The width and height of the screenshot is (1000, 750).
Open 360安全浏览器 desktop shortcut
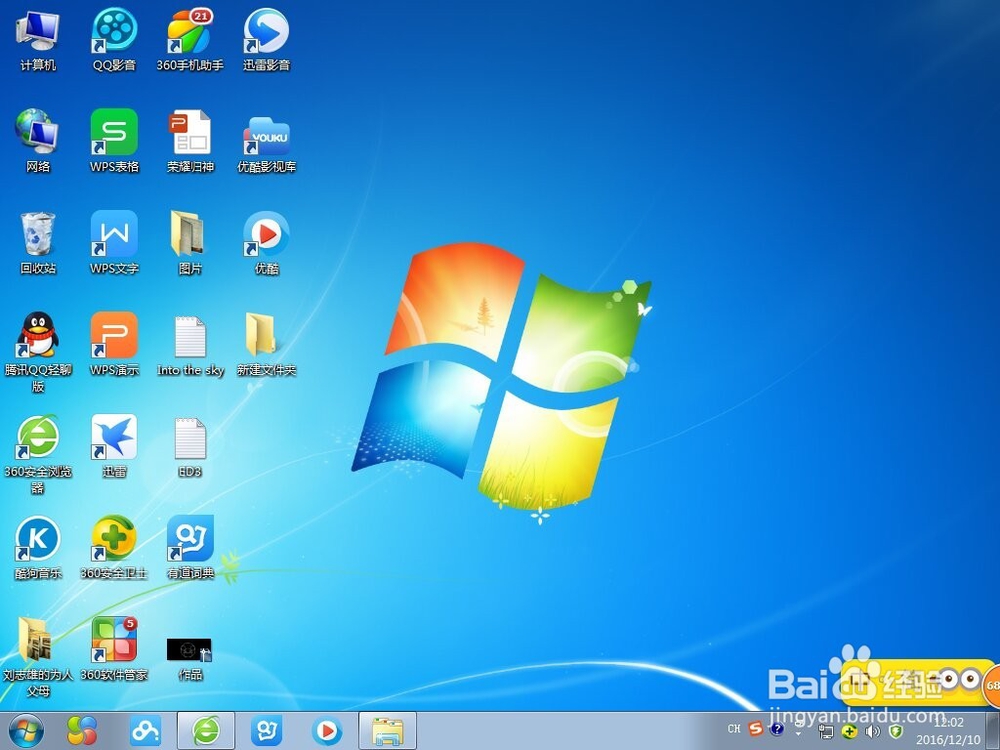tap(38, 454)
